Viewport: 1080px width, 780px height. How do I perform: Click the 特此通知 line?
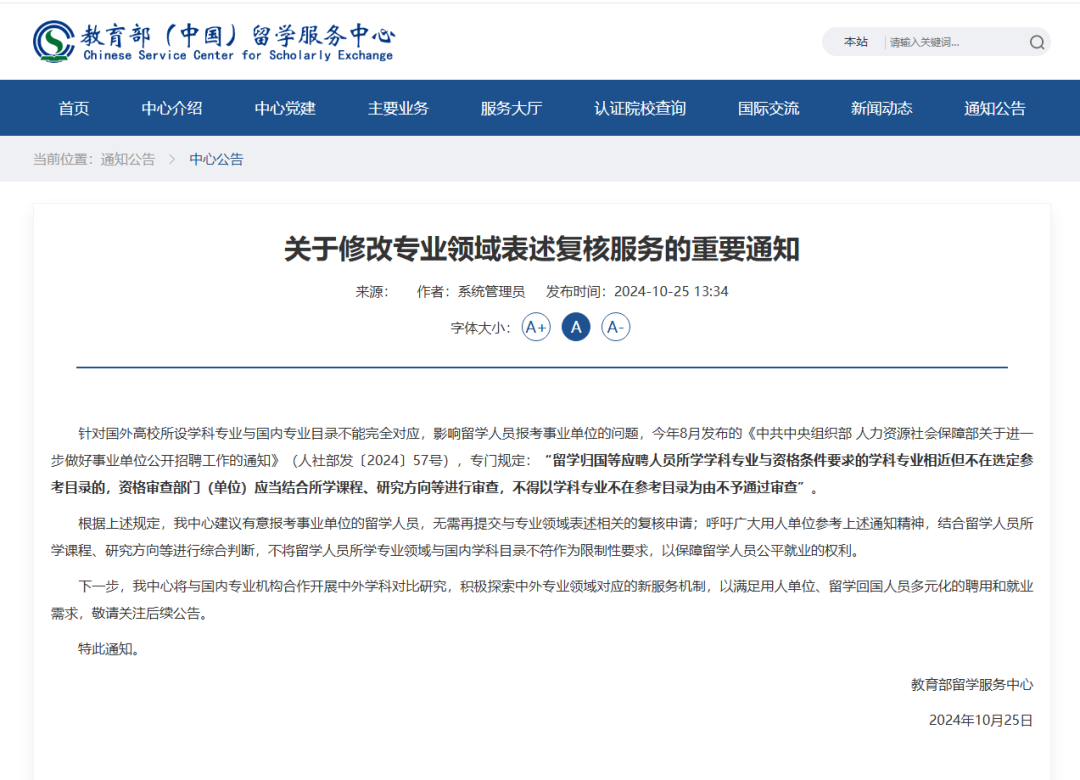tap(109, 648)
